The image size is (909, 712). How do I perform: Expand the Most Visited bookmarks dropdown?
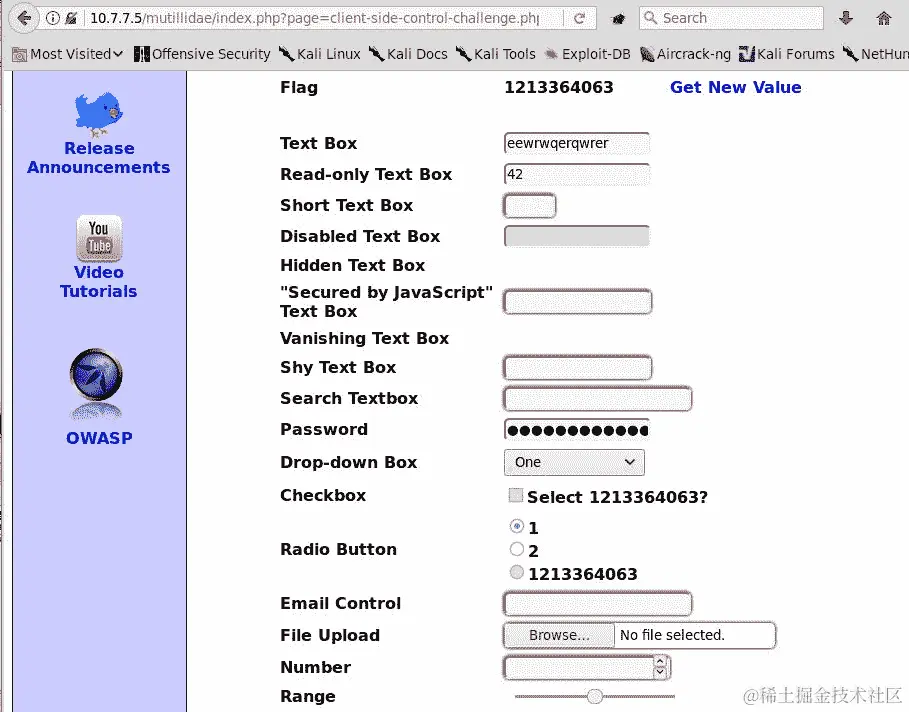(68, 54)
